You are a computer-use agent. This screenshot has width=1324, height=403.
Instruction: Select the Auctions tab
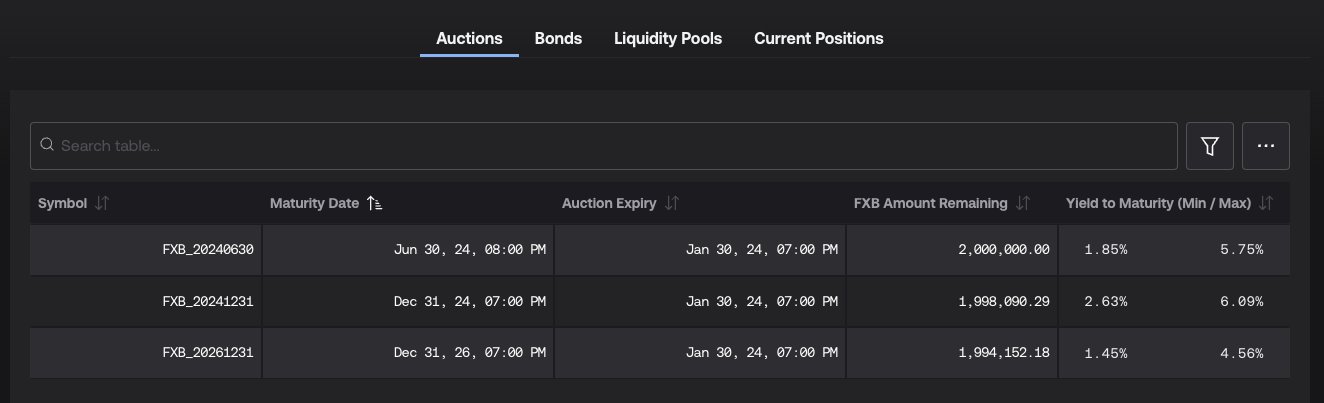point(469,38)
